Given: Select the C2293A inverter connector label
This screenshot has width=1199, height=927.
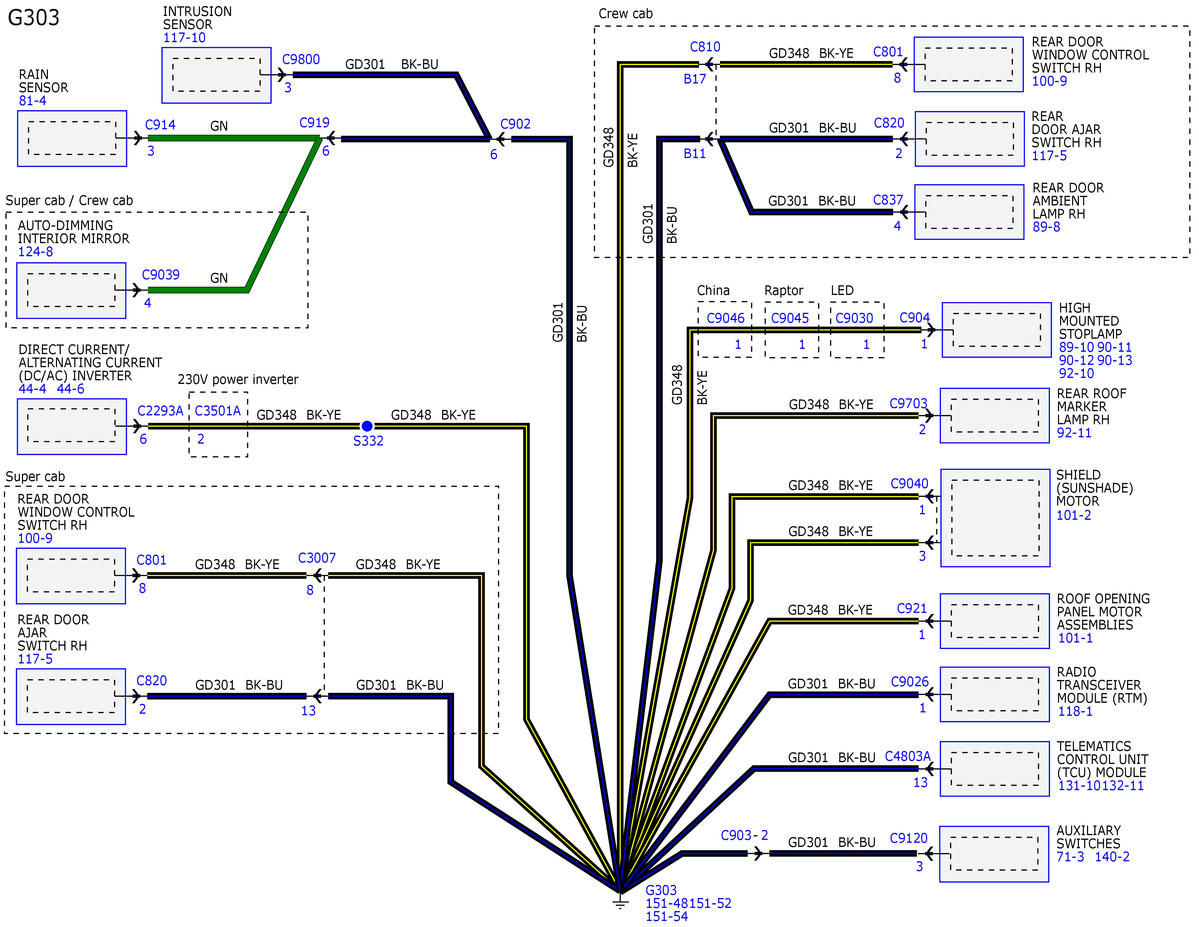Looking at the screenshot, I should coord(160,410).
